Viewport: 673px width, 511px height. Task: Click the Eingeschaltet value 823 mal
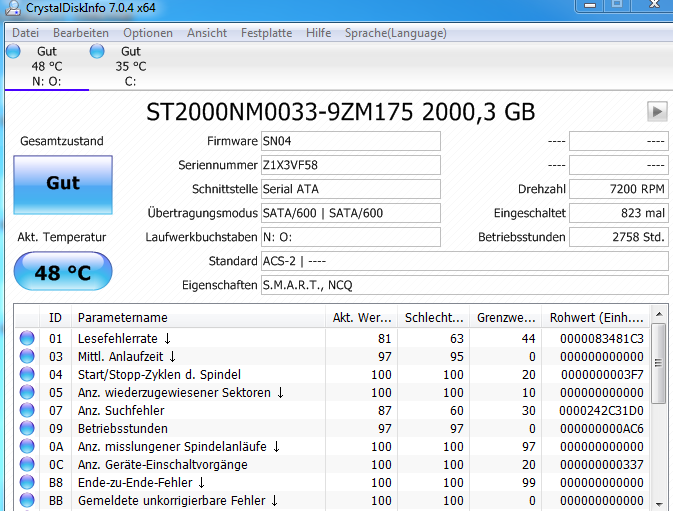[x=618, y=213]
